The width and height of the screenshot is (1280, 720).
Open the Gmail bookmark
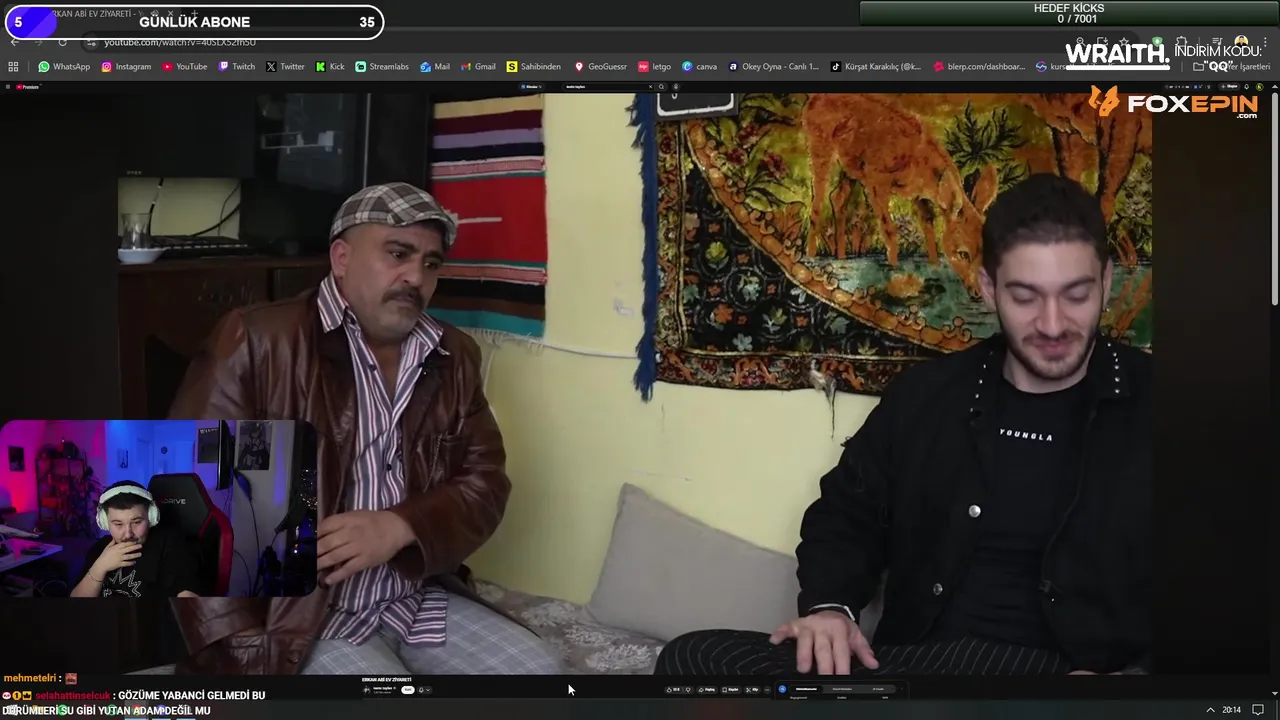[478, 66]
